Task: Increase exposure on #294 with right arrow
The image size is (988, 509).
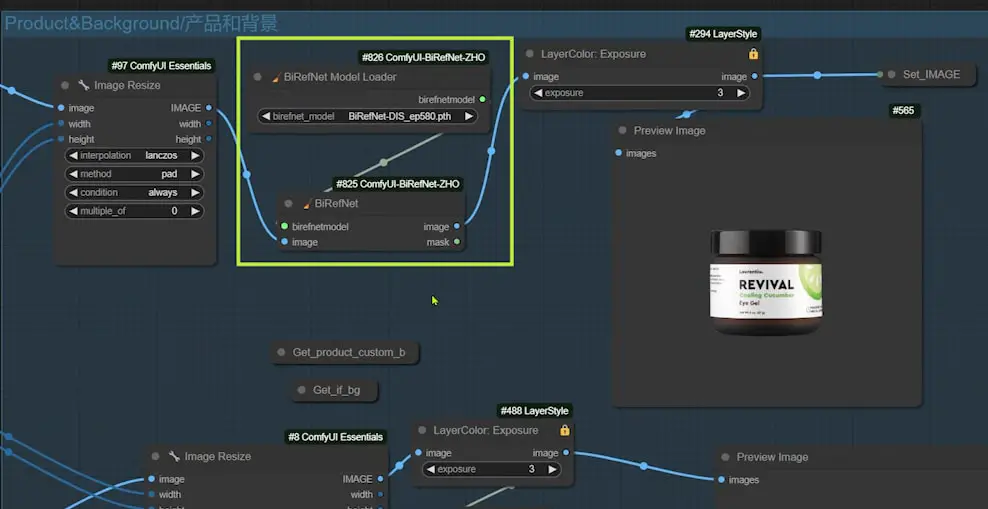Action: point(740,93)
